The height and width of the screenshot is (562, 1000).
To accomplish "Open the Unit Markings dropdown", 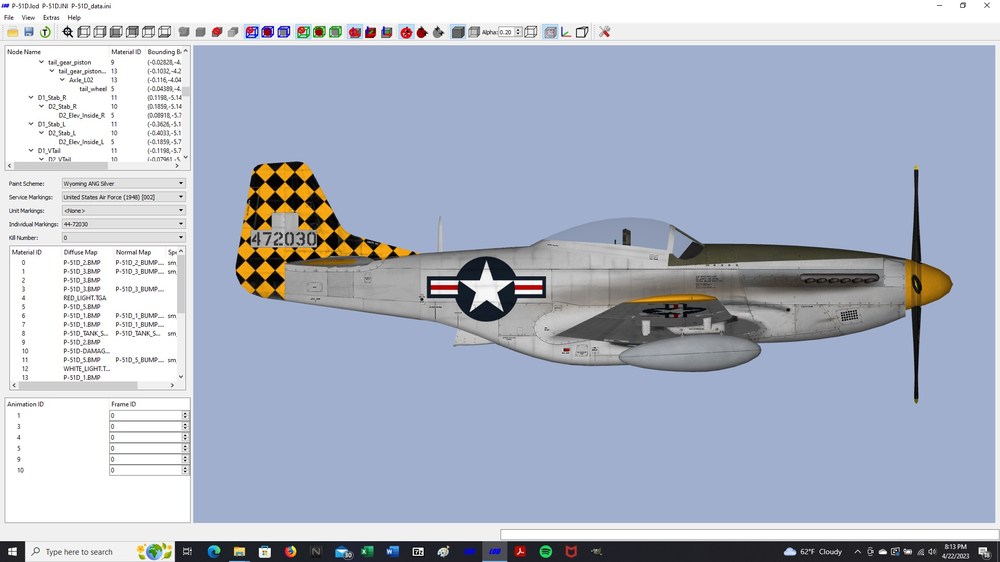I will point(123,211).
